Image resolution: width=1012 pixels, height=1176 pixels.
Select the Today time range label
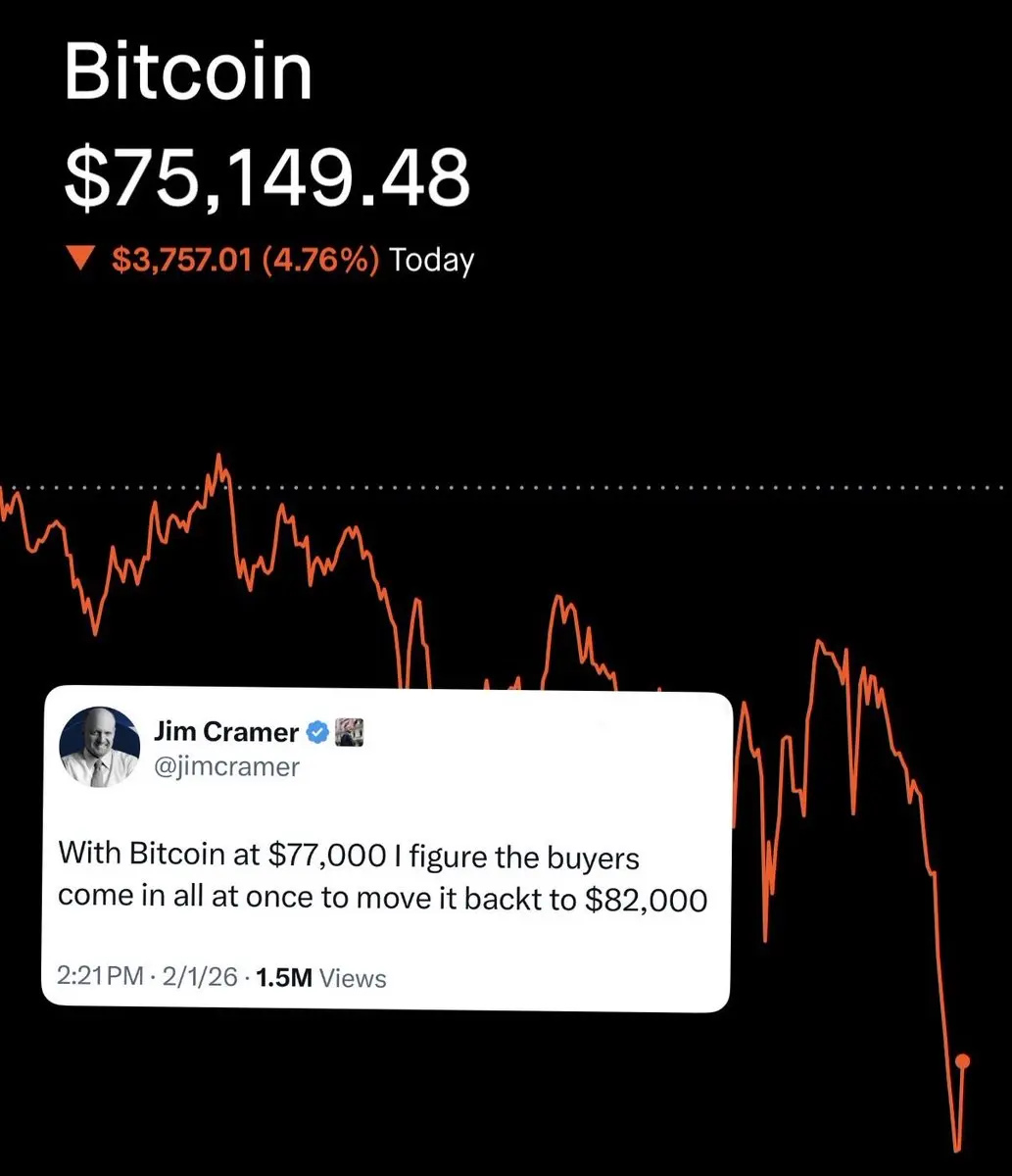point(432,260)
